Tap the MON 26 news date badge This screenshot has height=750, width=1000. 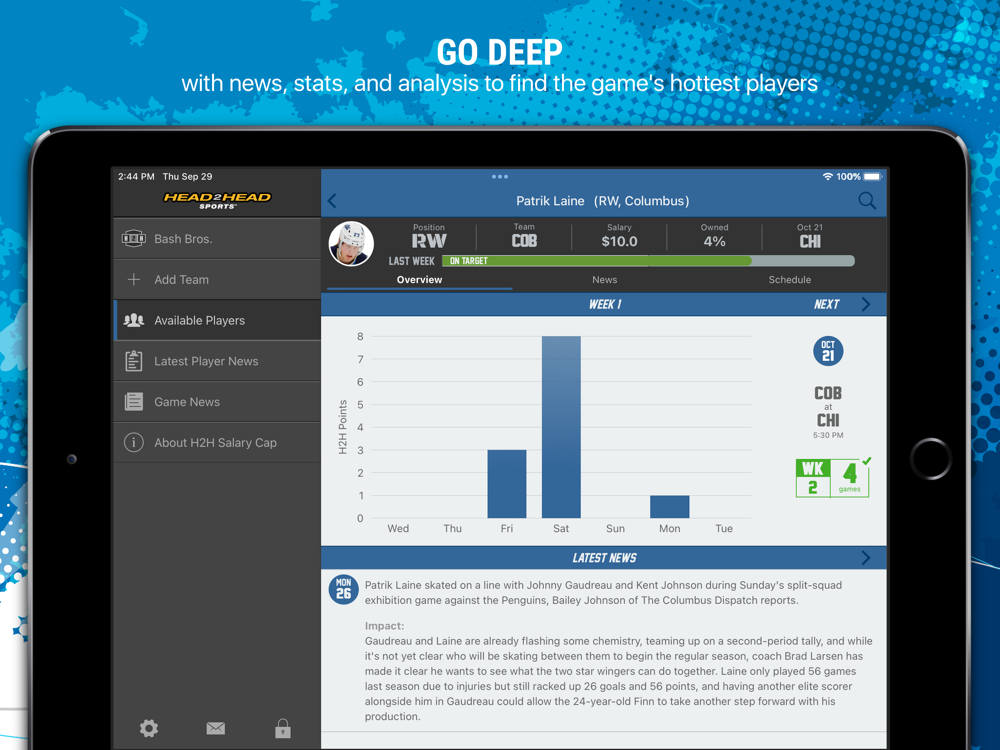(343, 589)
